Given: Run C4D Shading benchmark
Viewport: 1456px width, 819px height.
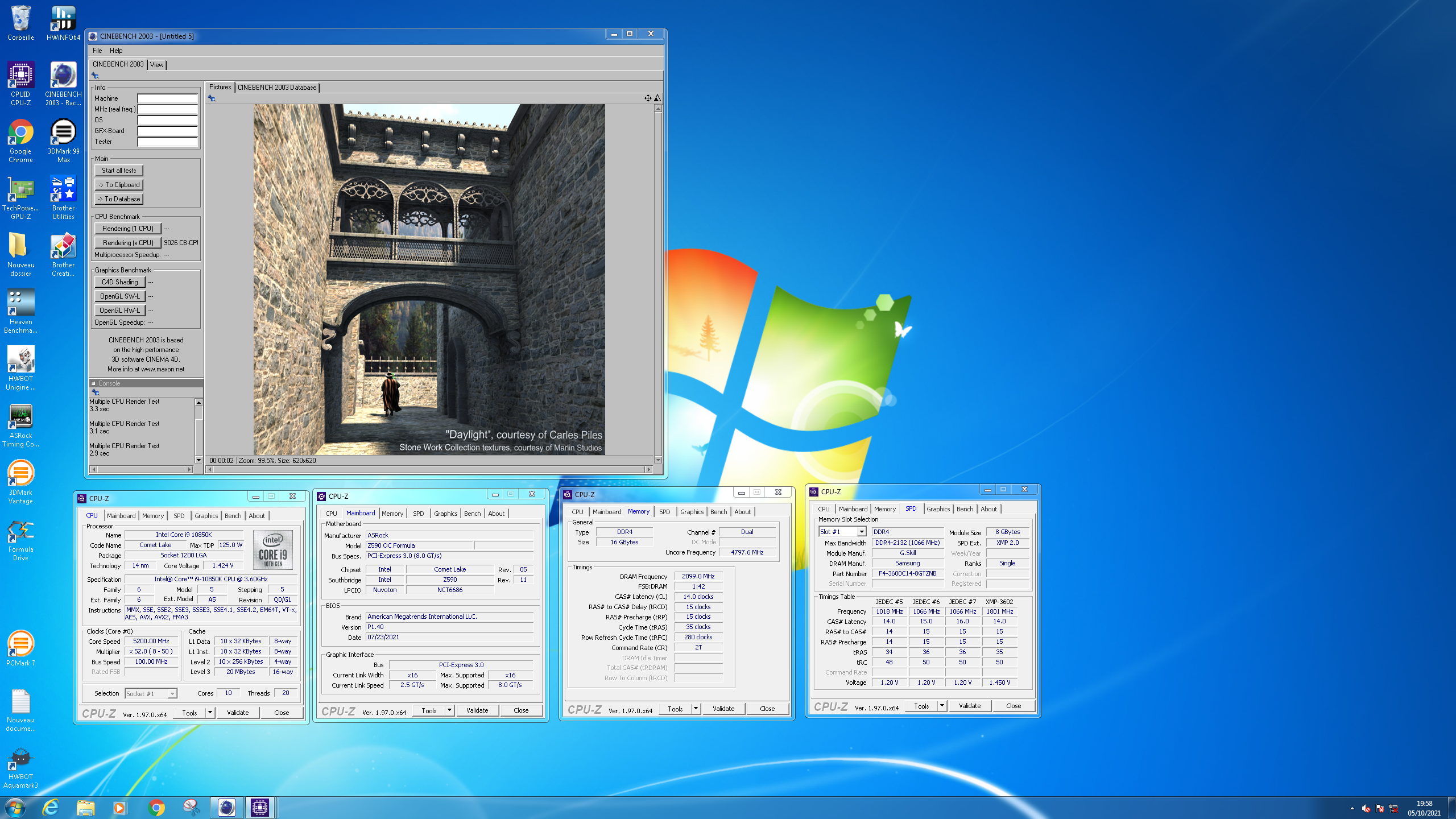Looking at the screenshot, I should (120, 282).
